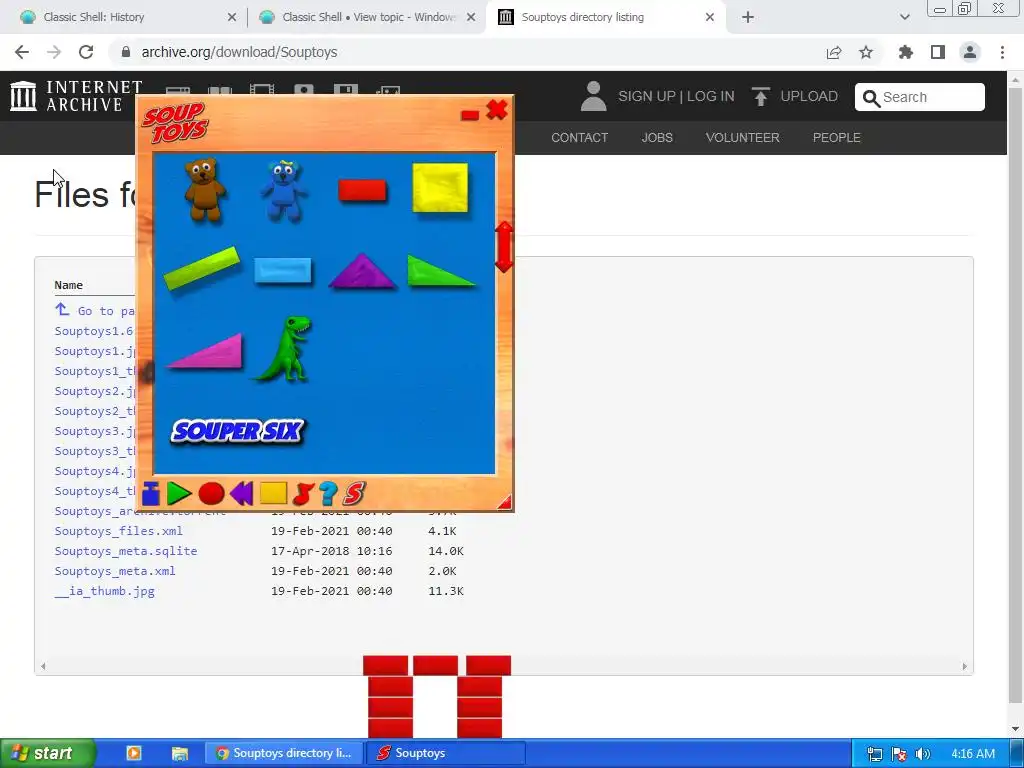The height and width of the screenshot is (768, 1024).
Task: Click the share page icon
Action: [833, 52]
